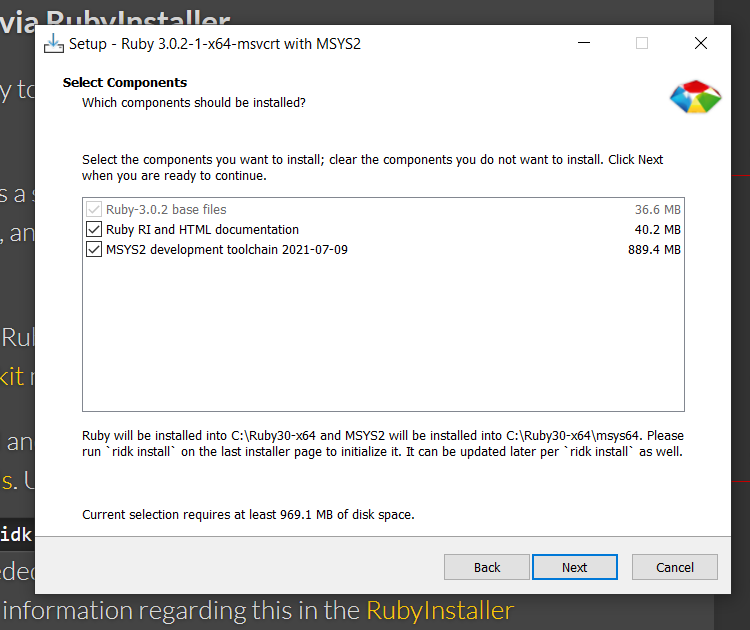Click the disabled Ruby-3.0.2 base files checkbox
750x630 pixels.
(x=94, y=210)
